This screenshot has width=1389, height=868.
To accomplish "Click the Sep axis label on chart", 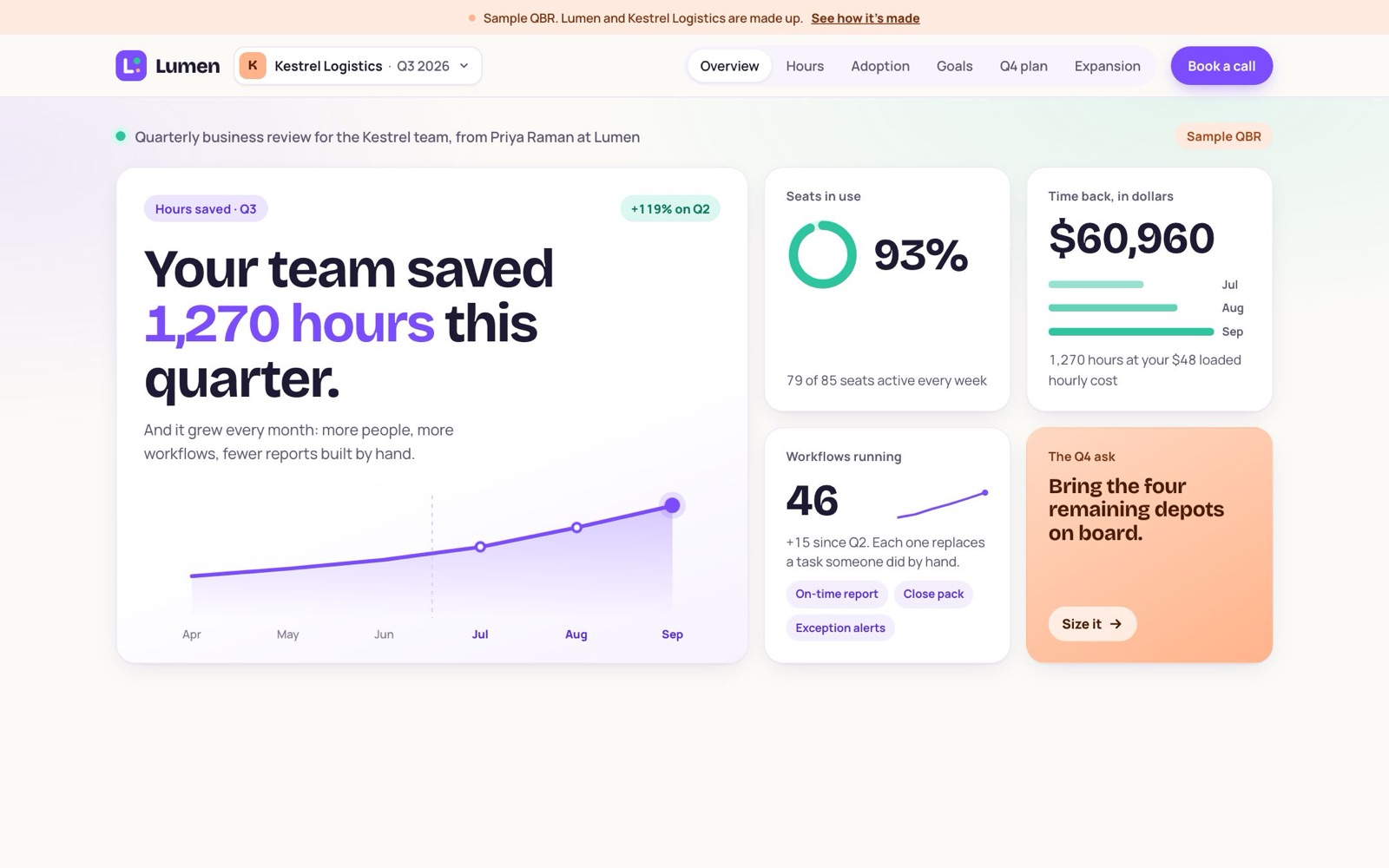I will click(672, 635).
